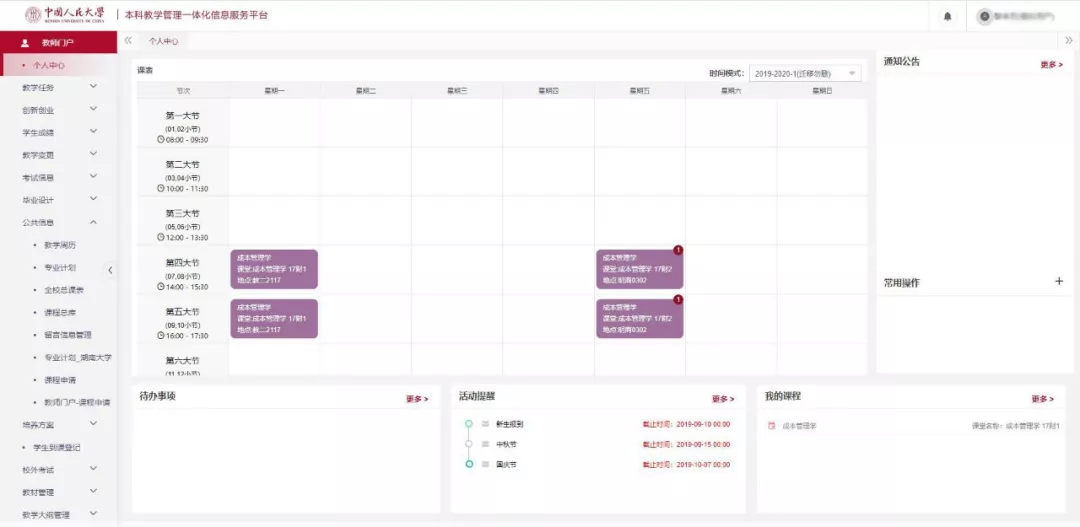Viewport: 1080px width, 527px height.
Task: Click 更多 link in 活动提醒 panel
Action: point(723,399)
